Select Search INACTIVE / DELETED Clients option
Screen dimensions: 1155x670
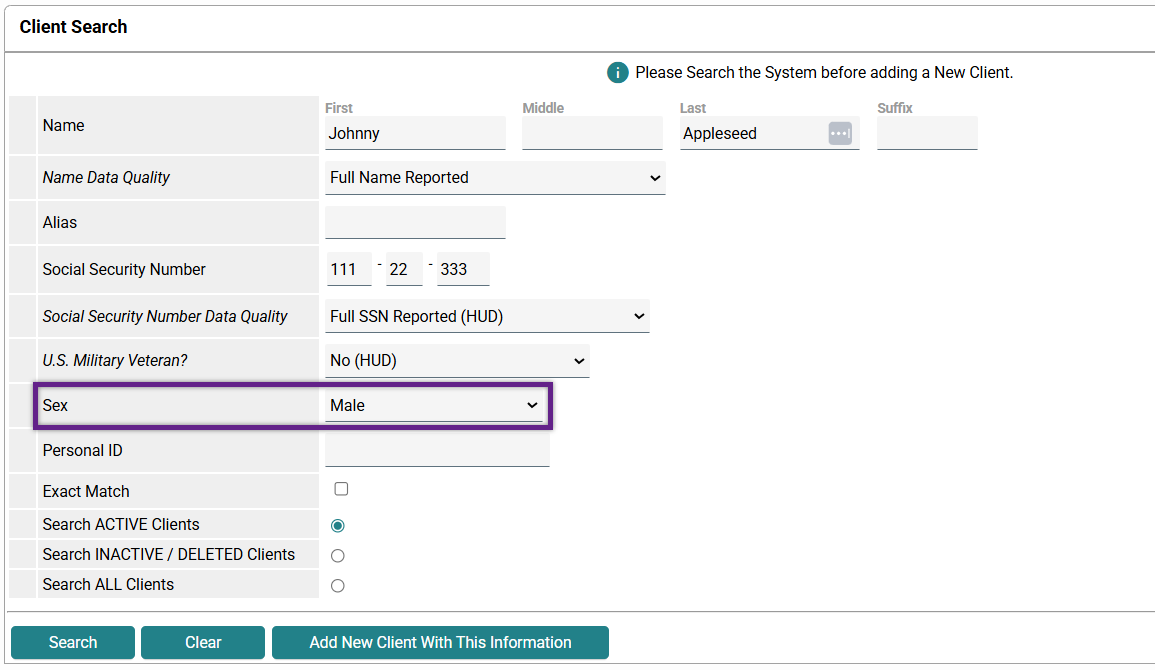(x=338, y=555)
